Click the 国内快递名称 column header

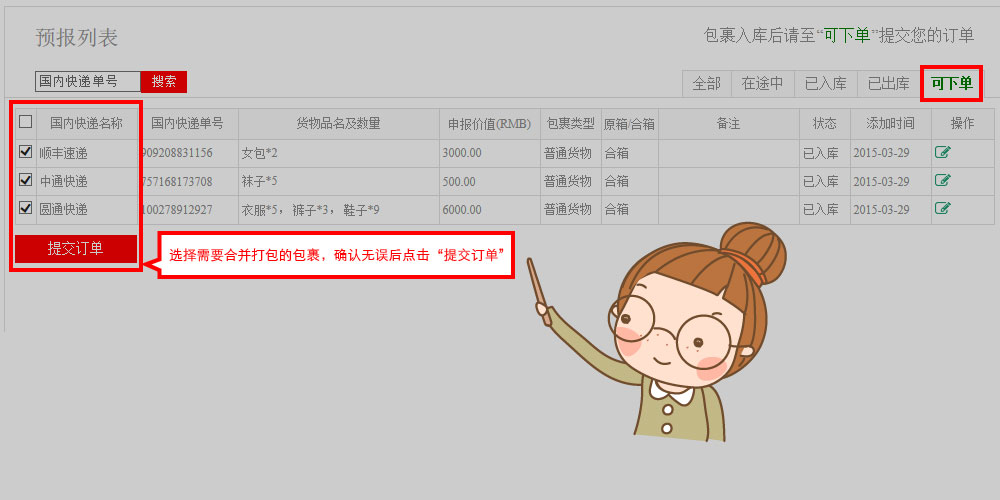[x=87, y=124]
